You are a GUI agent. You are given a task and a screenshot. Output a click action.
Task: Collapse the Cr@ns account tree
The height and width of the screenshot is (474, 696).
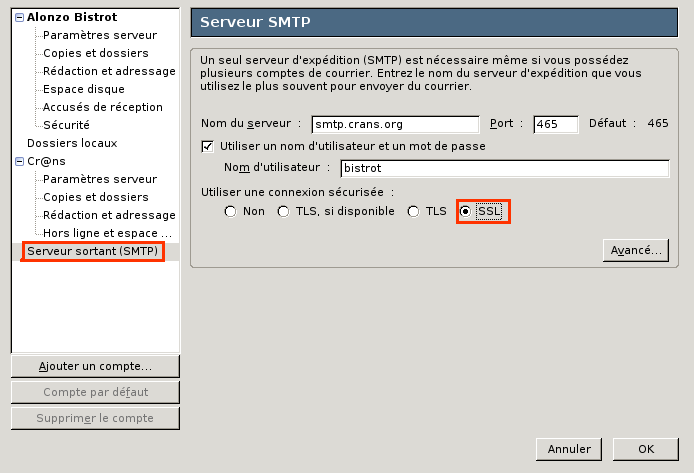19,161
